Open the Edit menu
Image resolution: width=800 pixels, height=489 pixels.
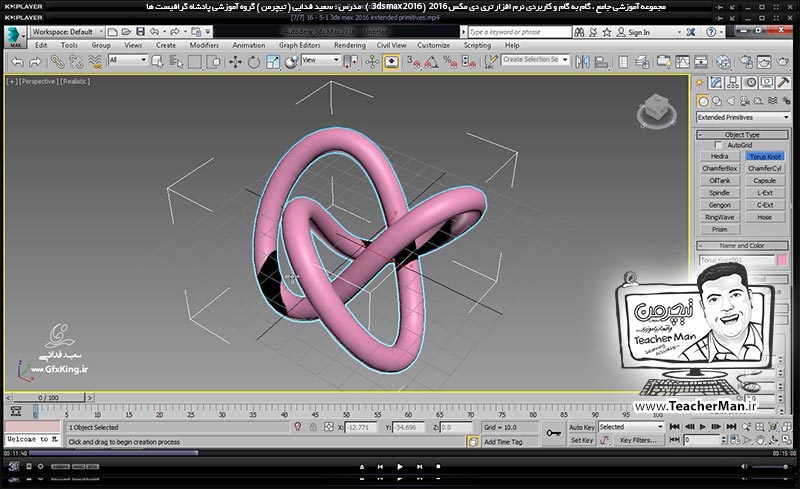(x=41, y=45)
